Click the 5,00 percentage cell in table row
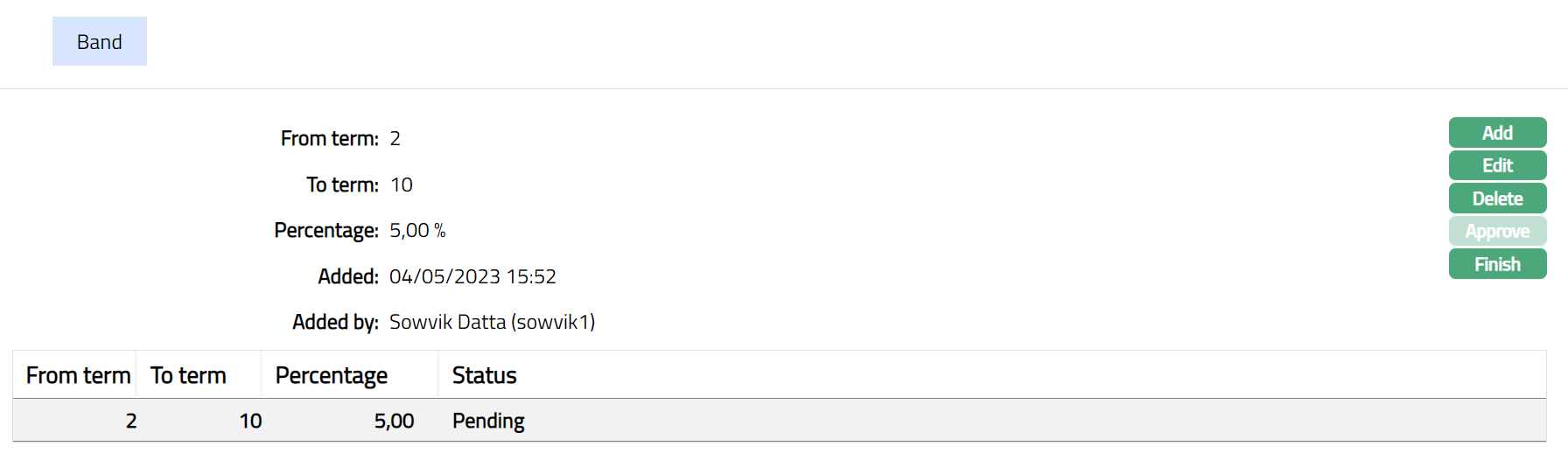1568x460 pixels. 394,421
